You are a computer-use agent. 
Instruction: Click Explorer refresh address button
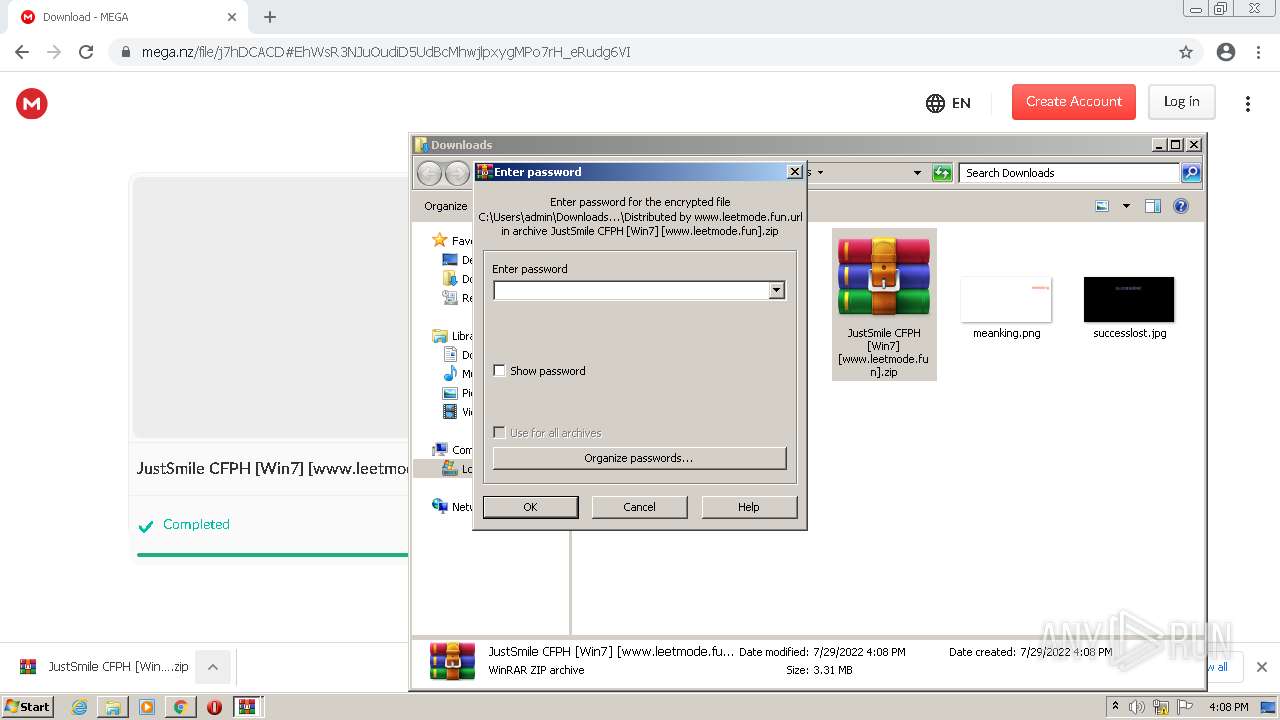coord(942,173)
